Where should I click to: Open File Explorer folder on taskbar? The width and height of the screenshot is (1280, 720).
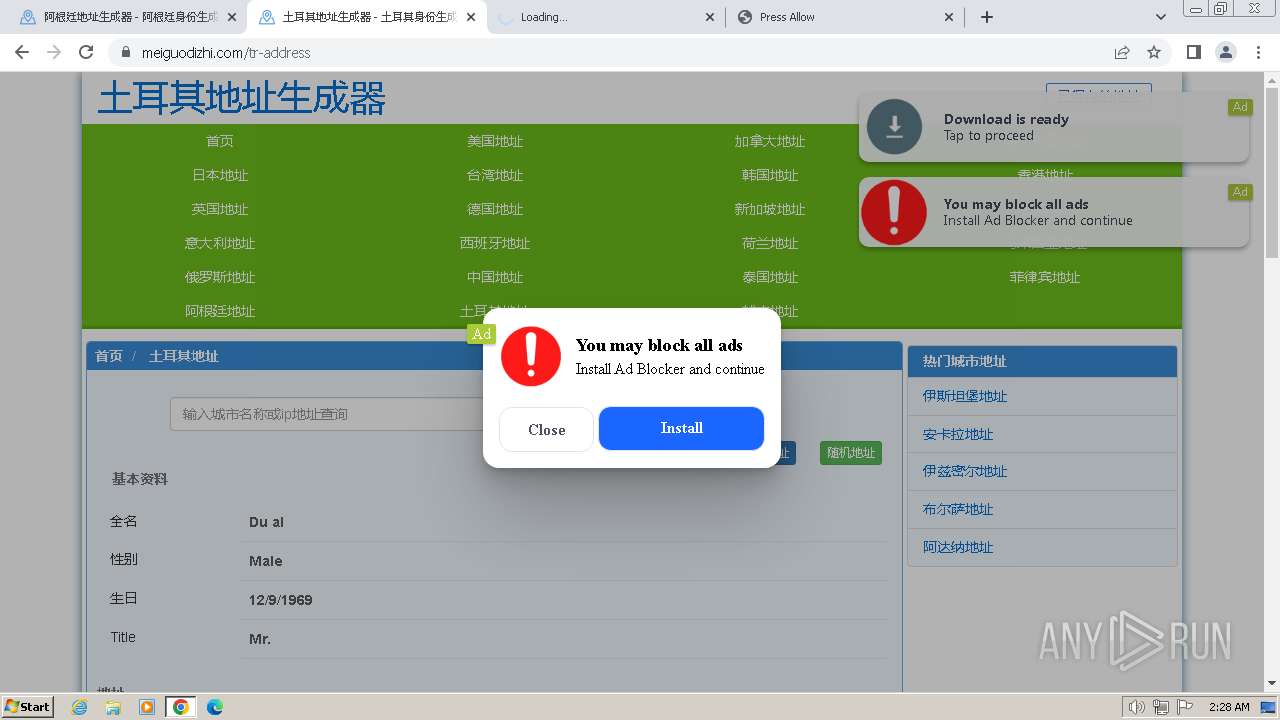click(x=113, y=707)
